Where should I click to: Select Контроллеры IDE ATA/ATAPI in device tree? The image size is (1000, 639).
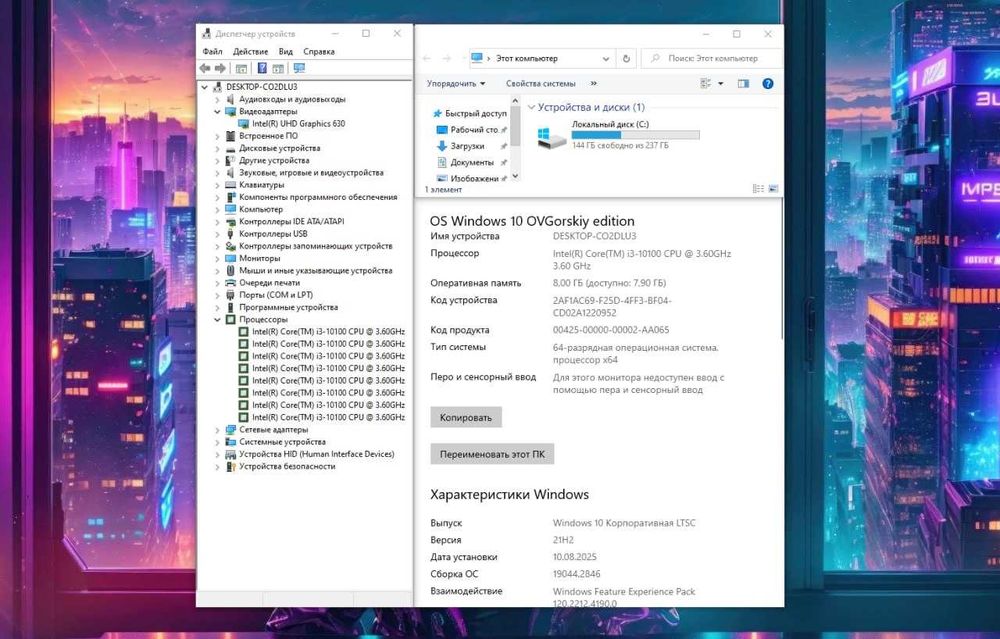coord(291,221)
